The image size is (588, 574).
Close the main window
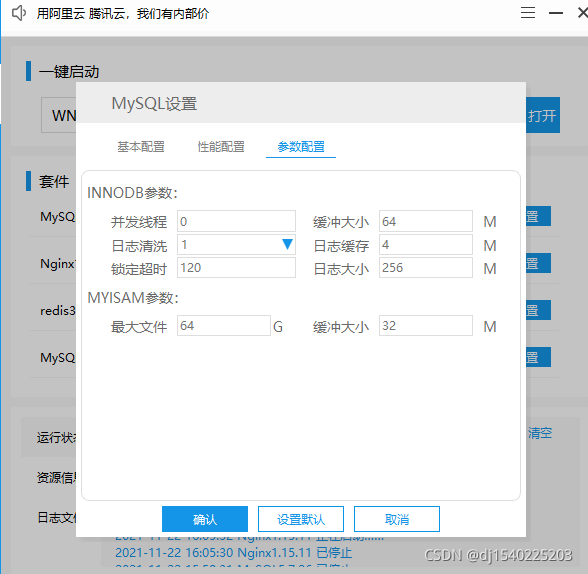tap(582, 13)
